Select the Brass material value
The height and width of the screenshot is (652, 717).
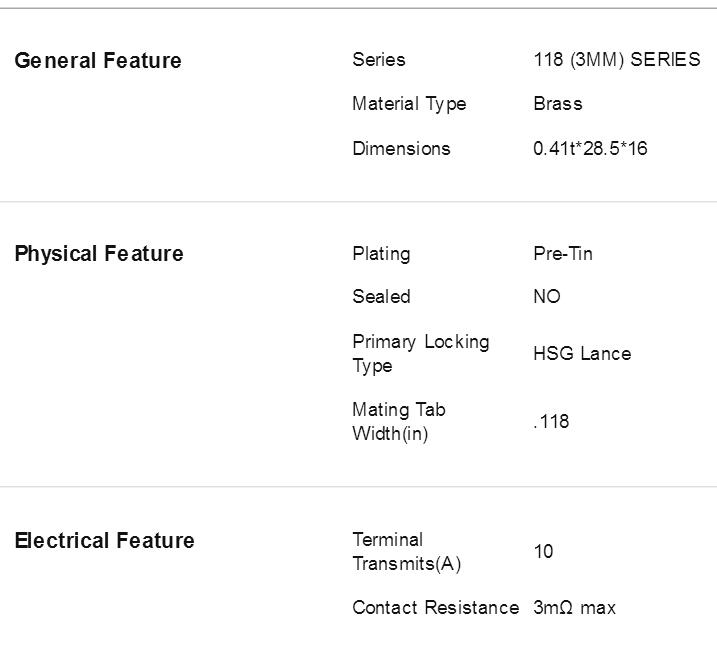[x=558, y=104]
